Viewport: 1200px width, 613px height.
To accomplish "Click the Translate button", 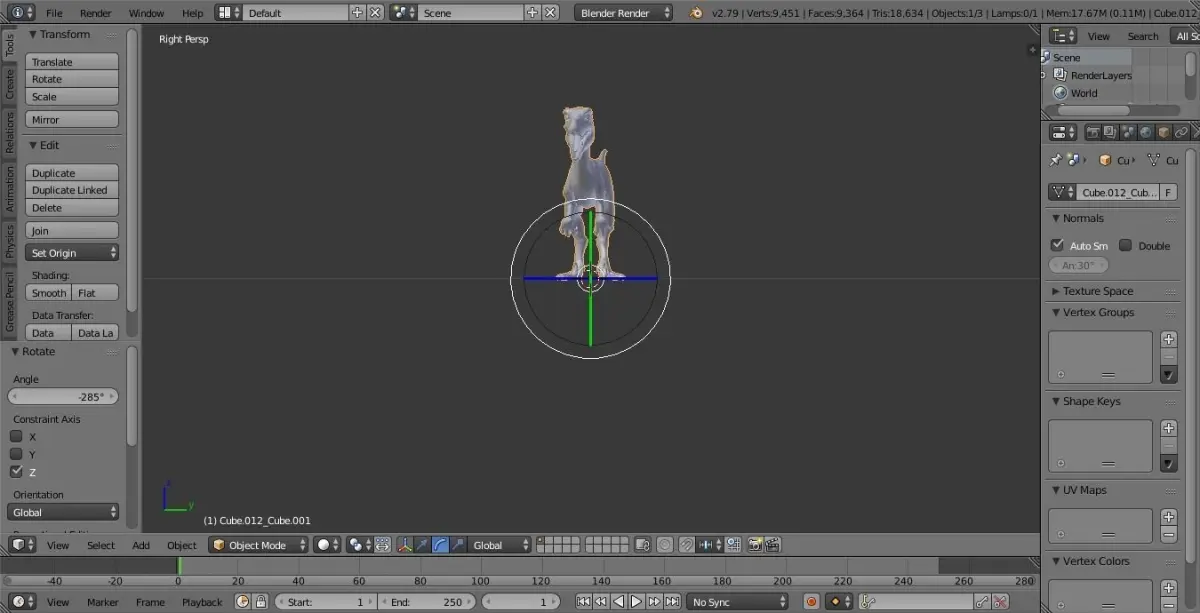I will click(72, 62).
